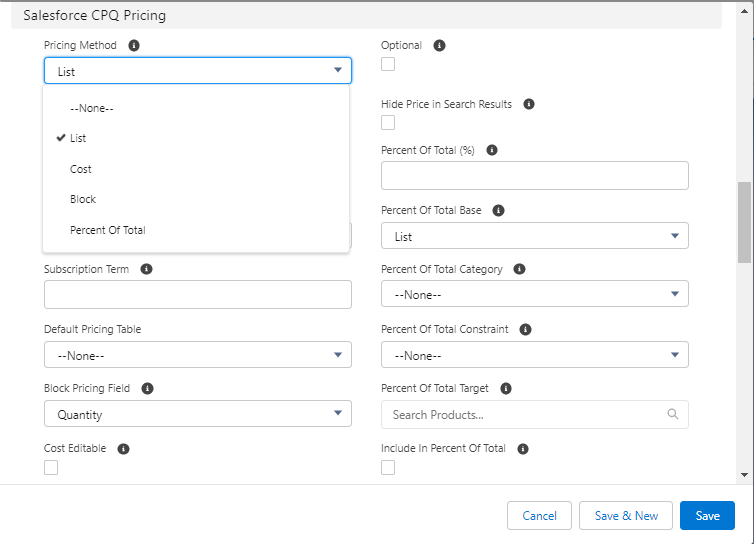Select Cost option in Pricing Method list
Screen dimensions: 754x544
tap(81, 169)
